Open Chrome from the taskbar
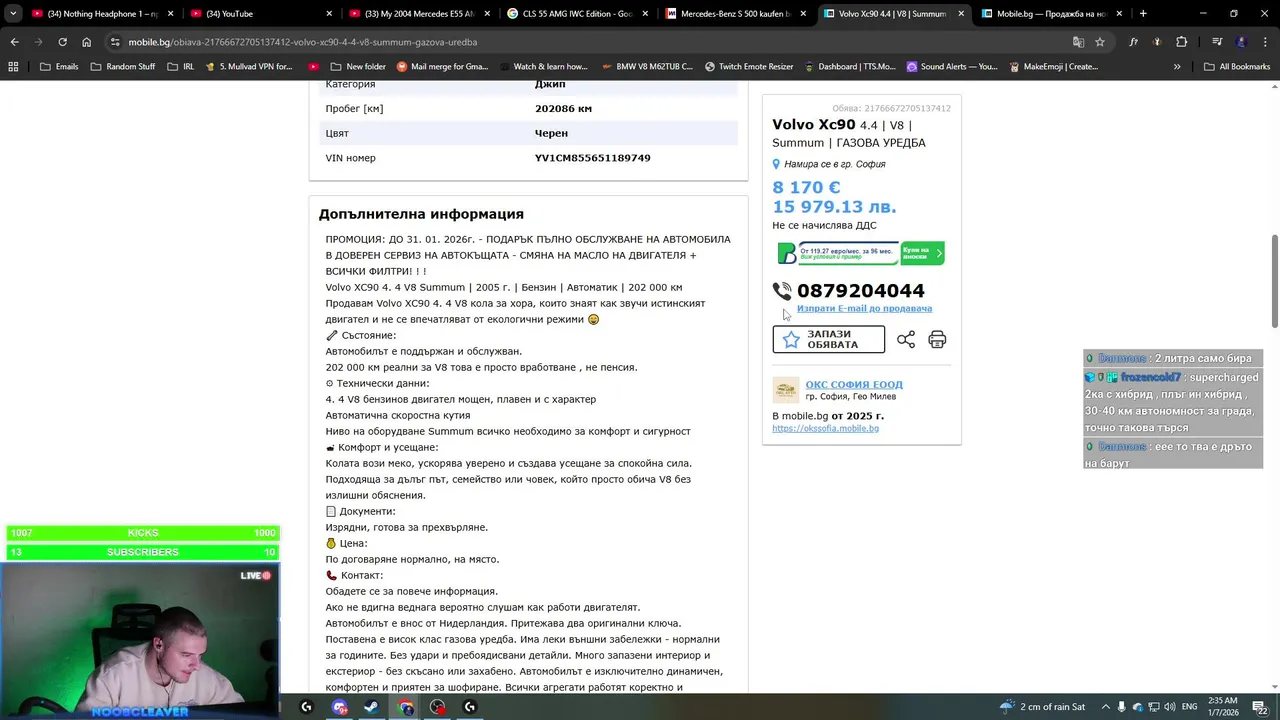The width and height of the screenshot is (1280, 720). 406,707
